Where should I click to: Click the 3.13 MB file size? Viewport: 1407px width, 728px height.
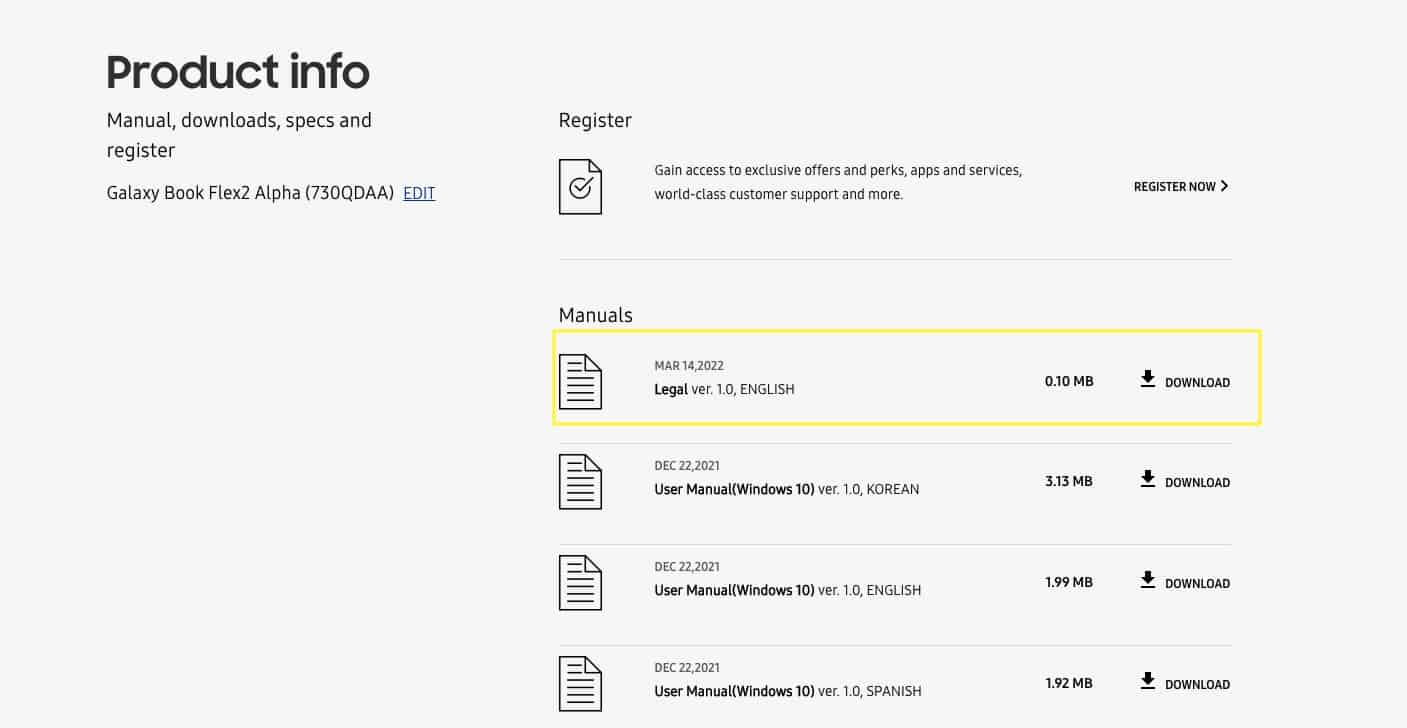pos(1069,481)
